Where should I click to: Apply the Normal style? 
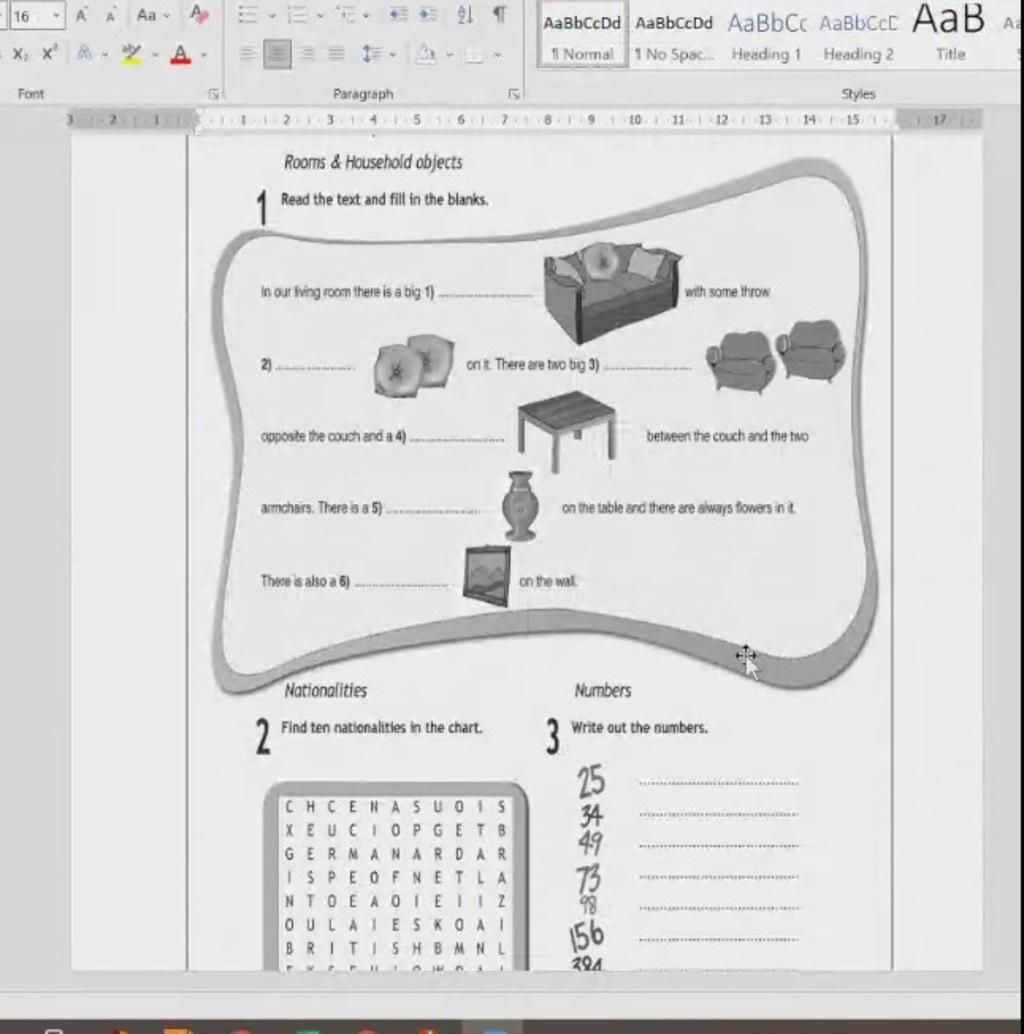coord(582,37)
